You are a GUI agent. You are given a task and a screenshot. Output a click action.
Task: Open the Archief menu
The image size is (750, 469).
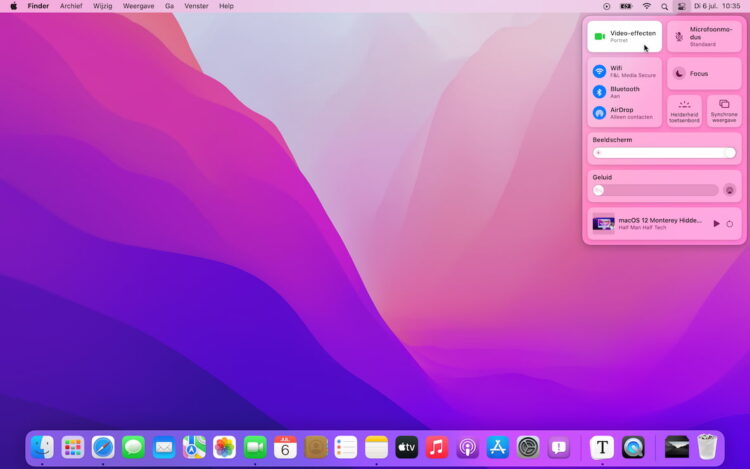click(71, 6)
